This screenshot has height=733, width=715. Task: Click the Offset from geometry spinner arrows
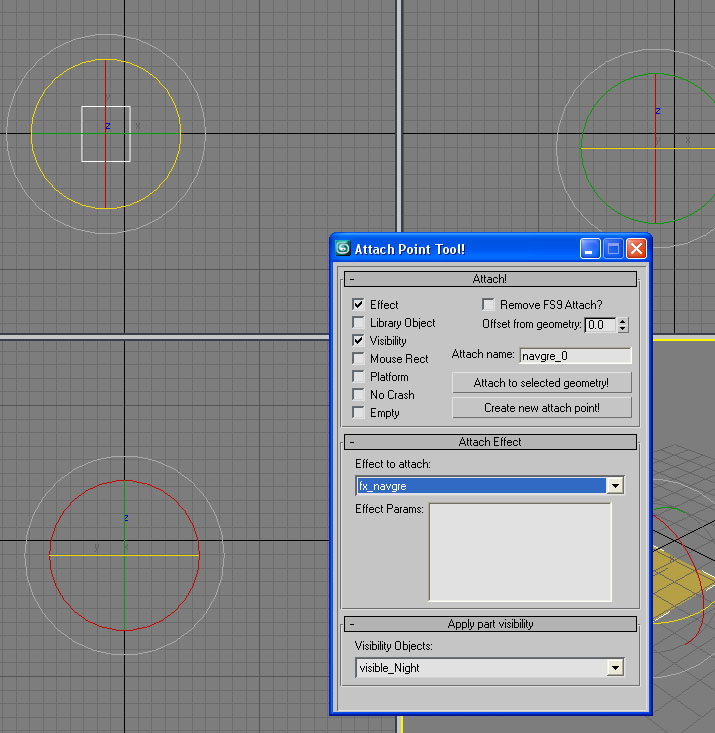623,325
